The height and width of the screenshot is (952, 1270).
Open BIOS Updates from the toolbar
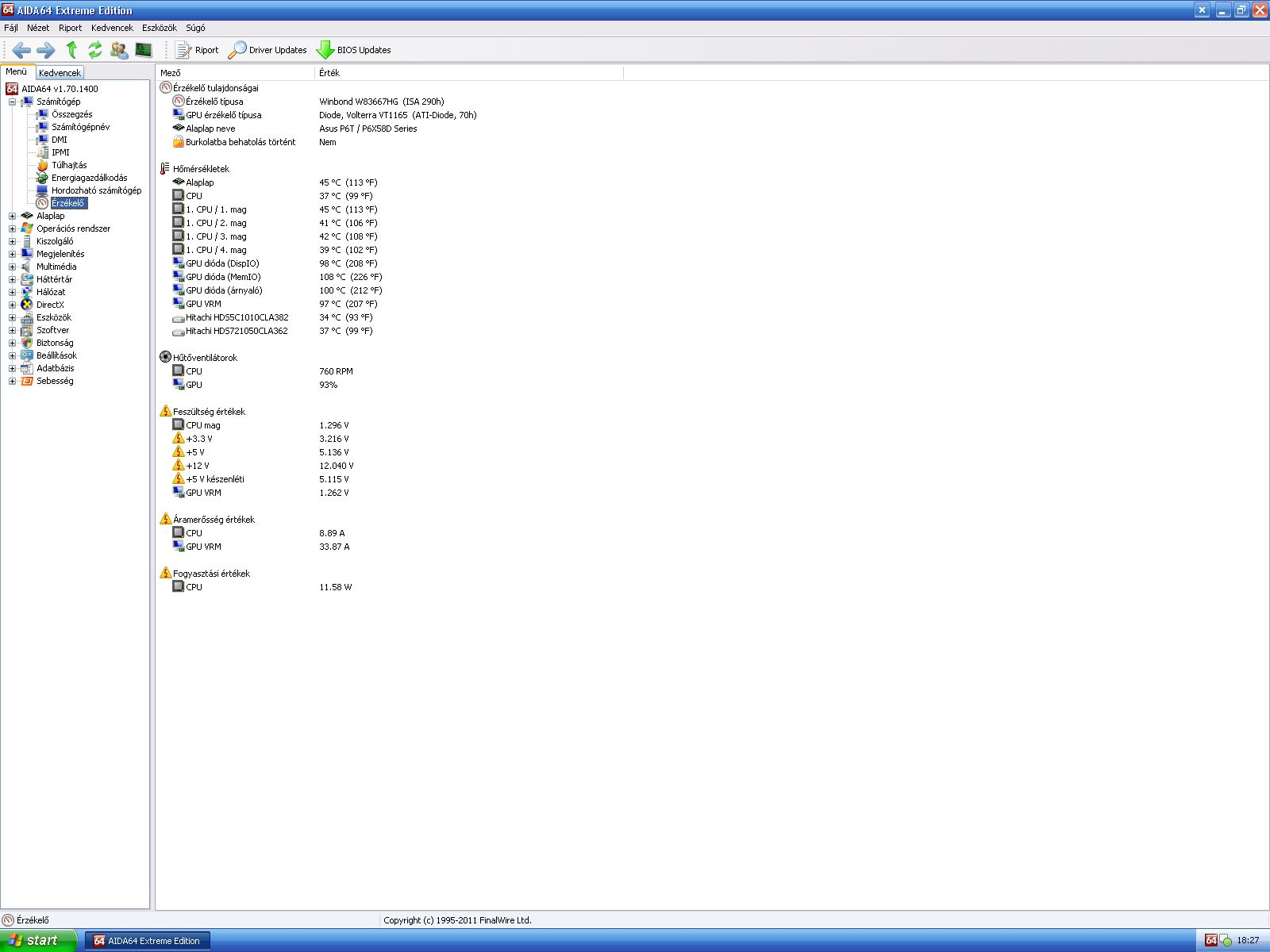coord(354,50)
